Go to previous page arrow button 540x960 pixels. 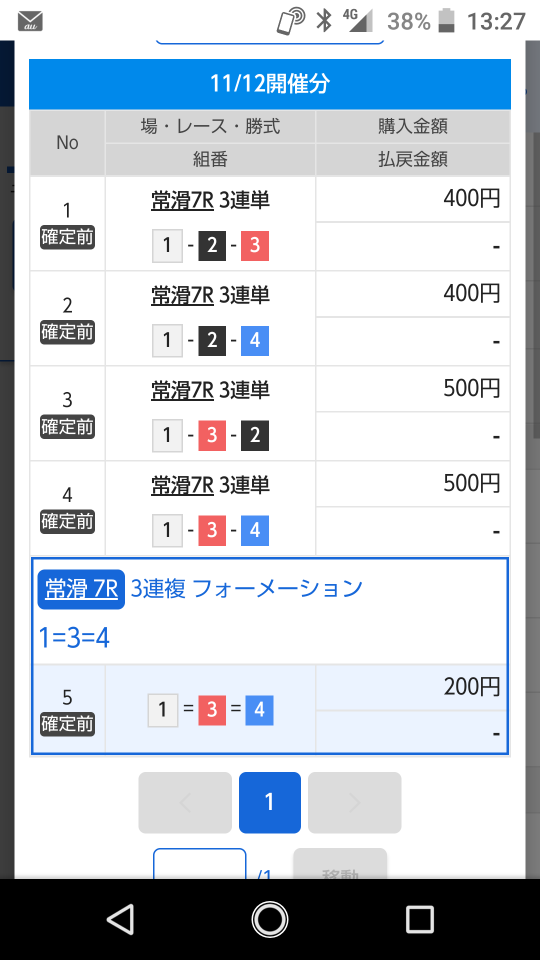(x=185, y=802)
